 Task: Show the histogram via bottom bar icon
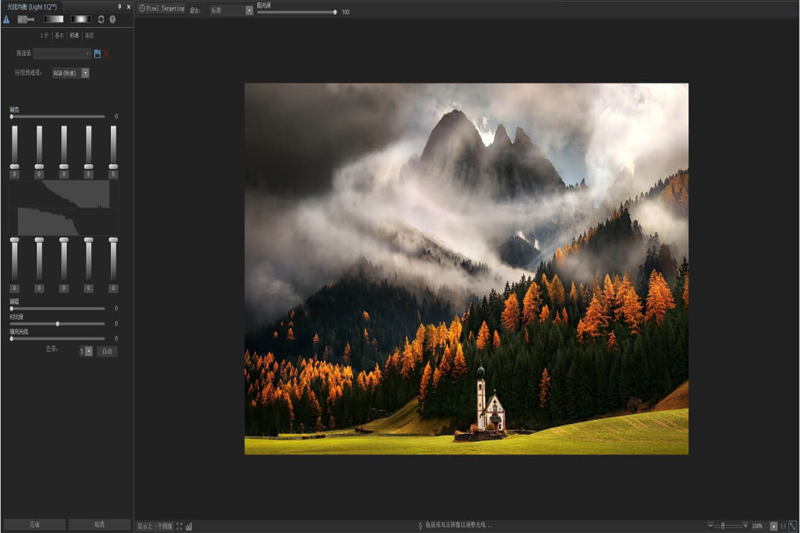189,526
